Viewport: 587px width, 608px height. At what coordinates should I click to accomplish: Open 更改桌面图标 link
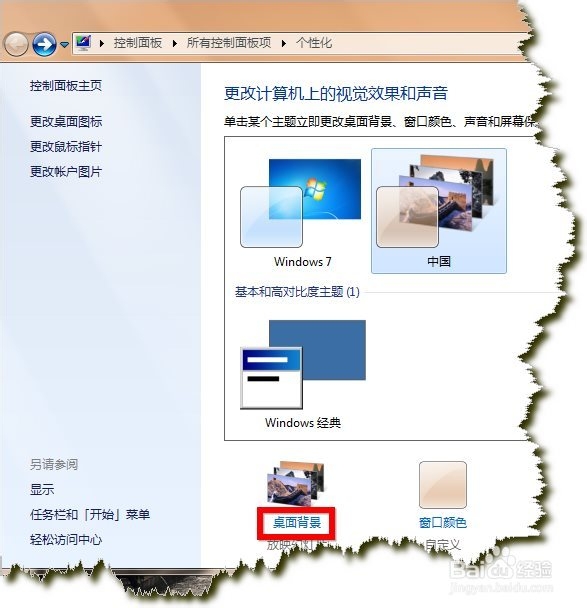[66, 121]
